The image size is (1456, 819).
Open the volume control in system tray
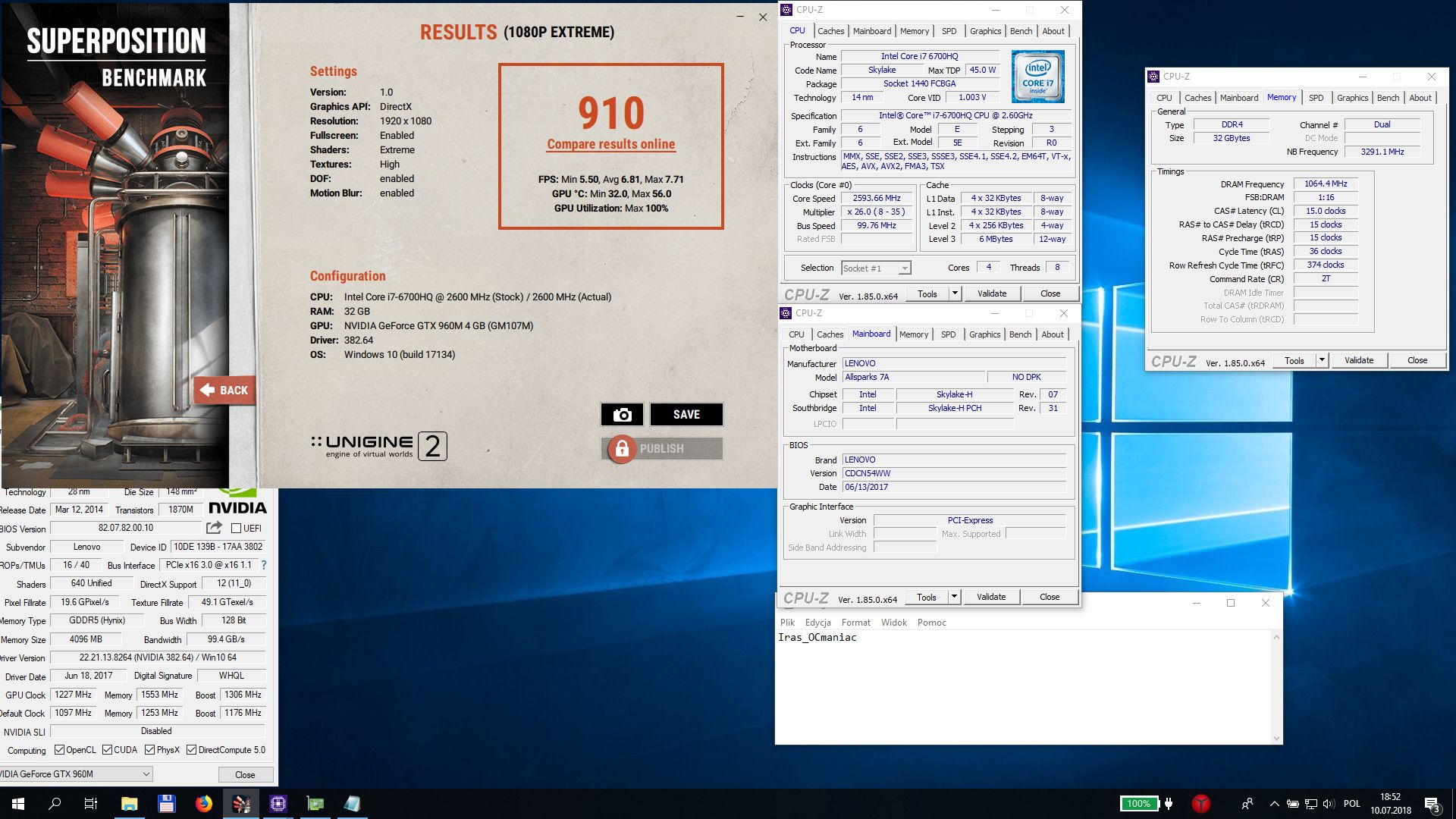(1328, 804)
